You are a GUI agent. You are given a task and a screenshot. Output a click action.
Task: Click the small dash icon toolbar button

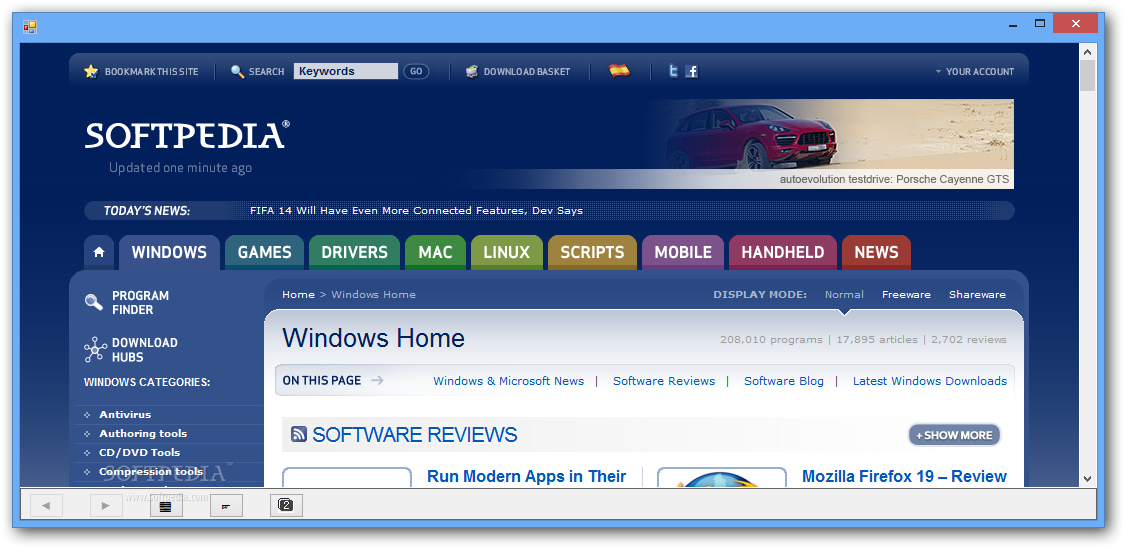226,506
